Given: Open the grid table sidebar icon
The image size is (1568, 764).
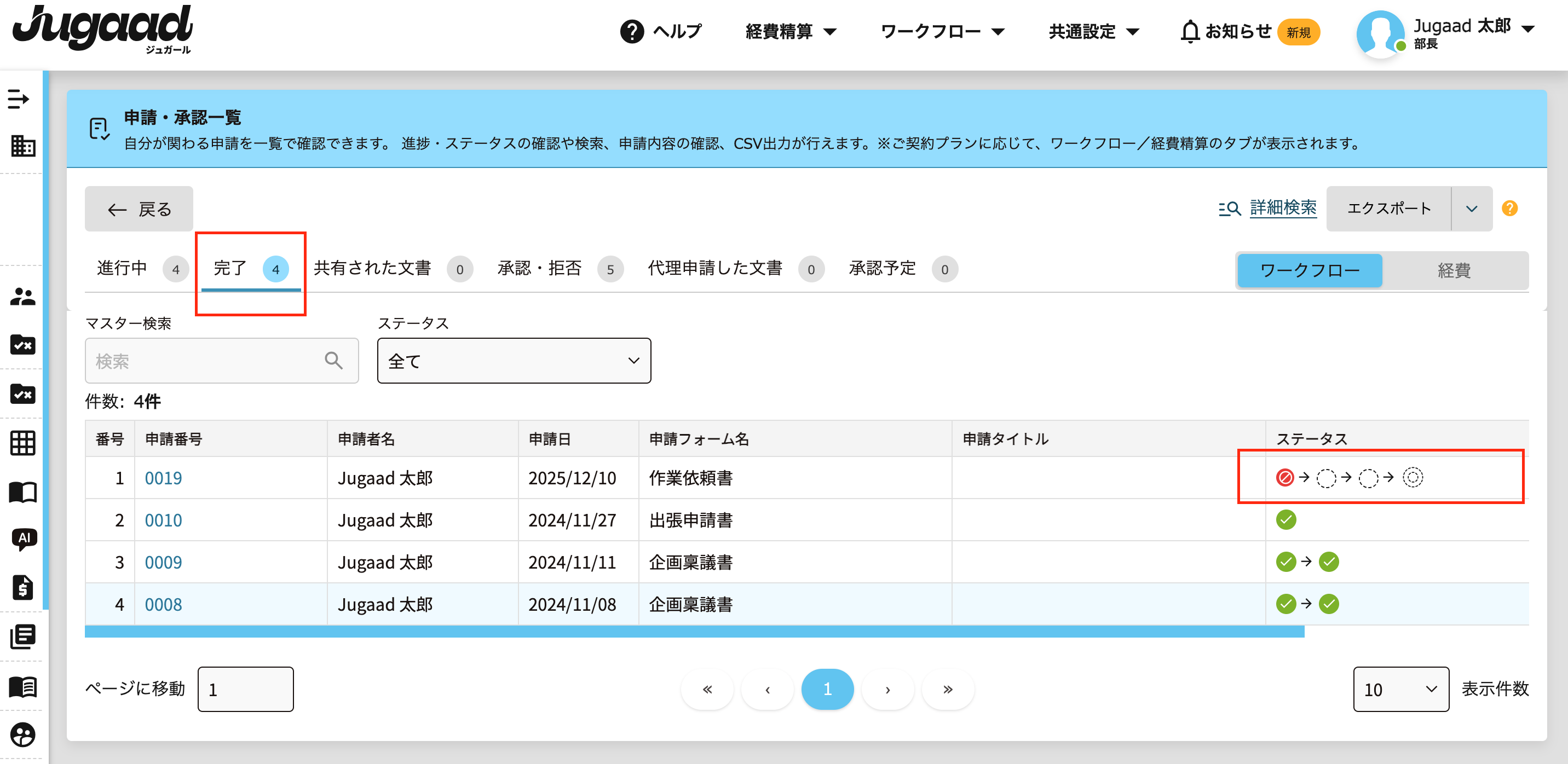Looking at the screenshot, I should click(23, 442).
